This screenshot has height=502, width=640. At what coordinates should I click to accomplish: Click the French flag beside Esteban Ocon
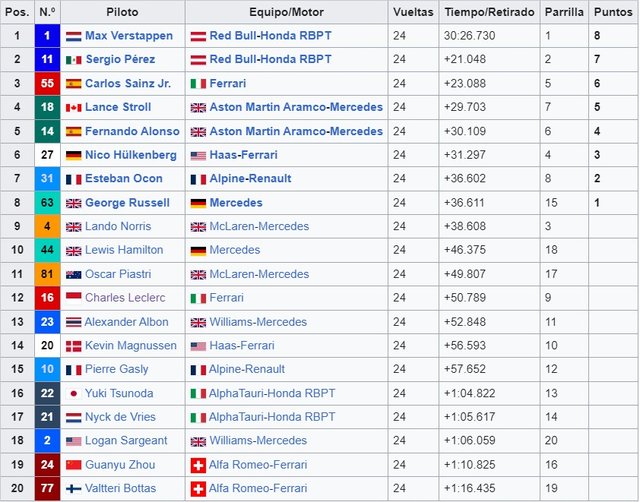tap(73, 179)
